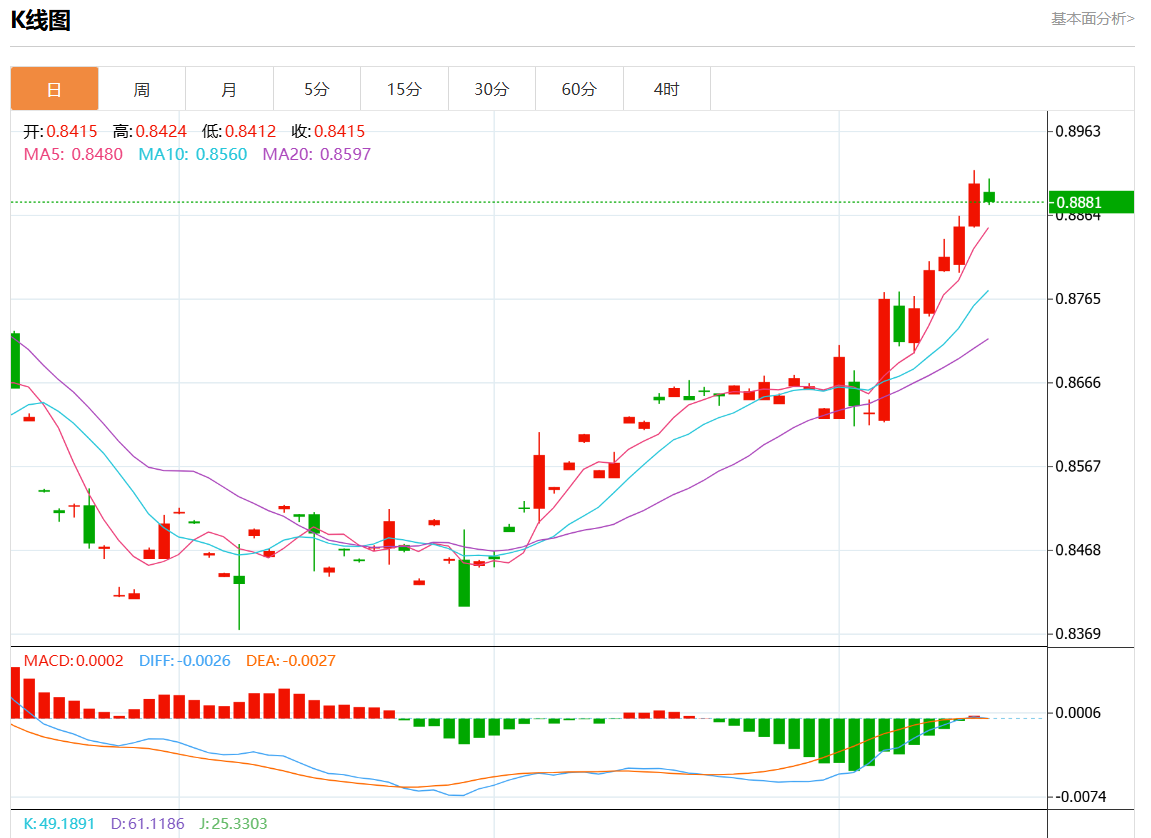
Task: Open the 基本面分析 link
Action: [1092, 18]
